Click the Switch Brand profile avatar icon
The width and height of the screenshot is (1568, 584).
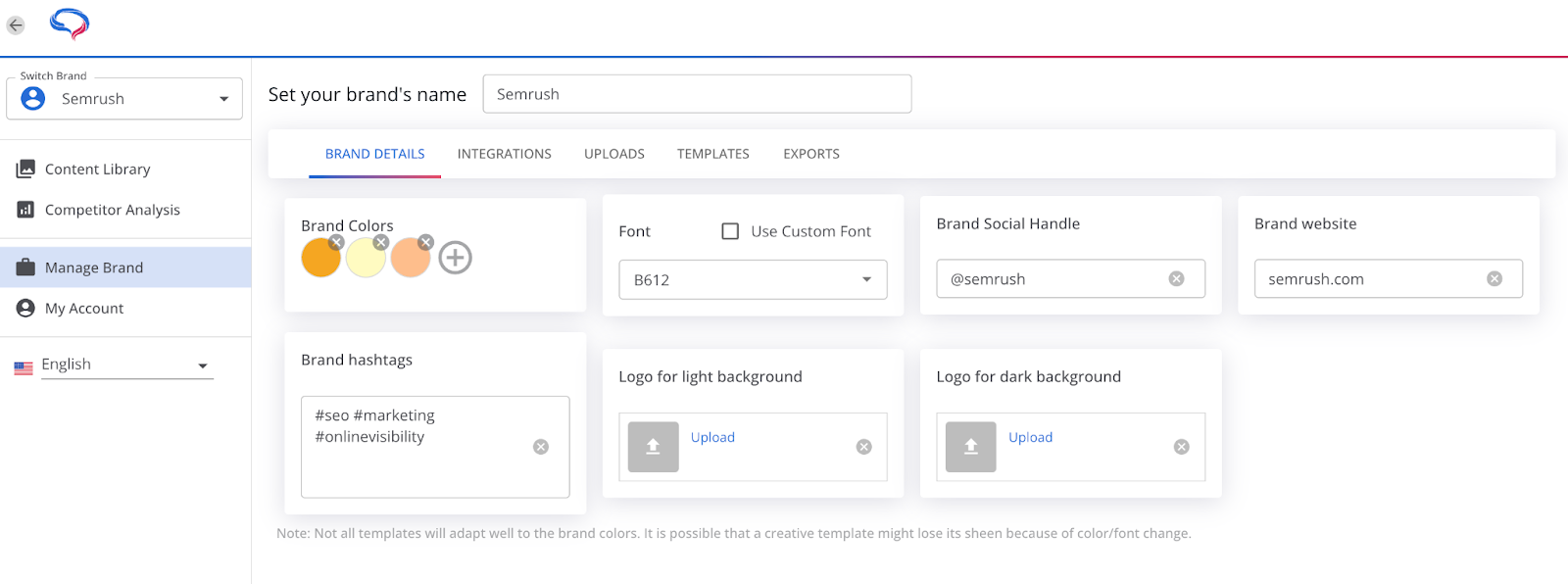33,98
